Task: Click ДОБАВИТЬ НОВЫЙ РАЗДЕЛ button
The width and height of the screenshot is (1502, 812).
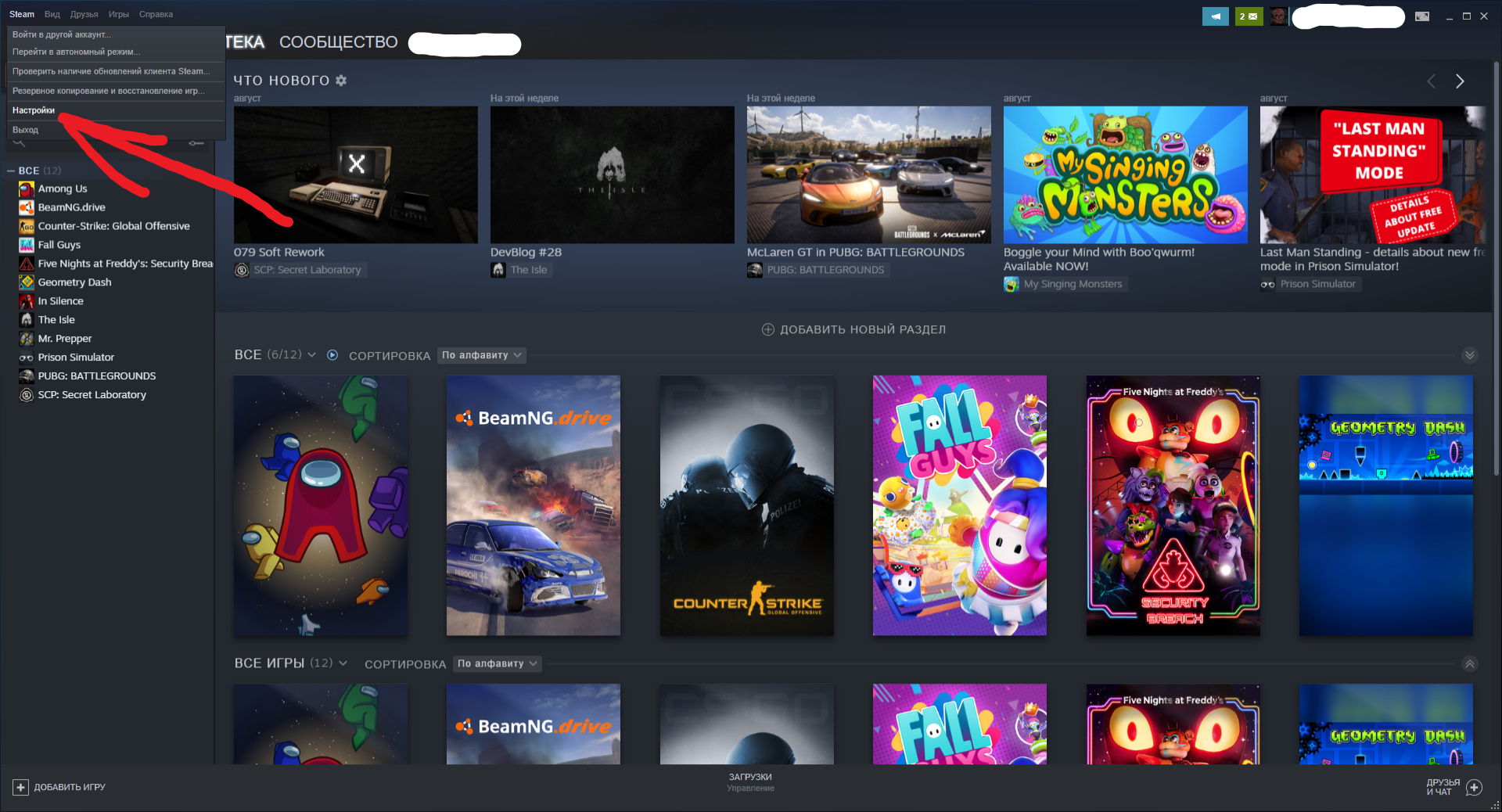Action: (853, 329)
